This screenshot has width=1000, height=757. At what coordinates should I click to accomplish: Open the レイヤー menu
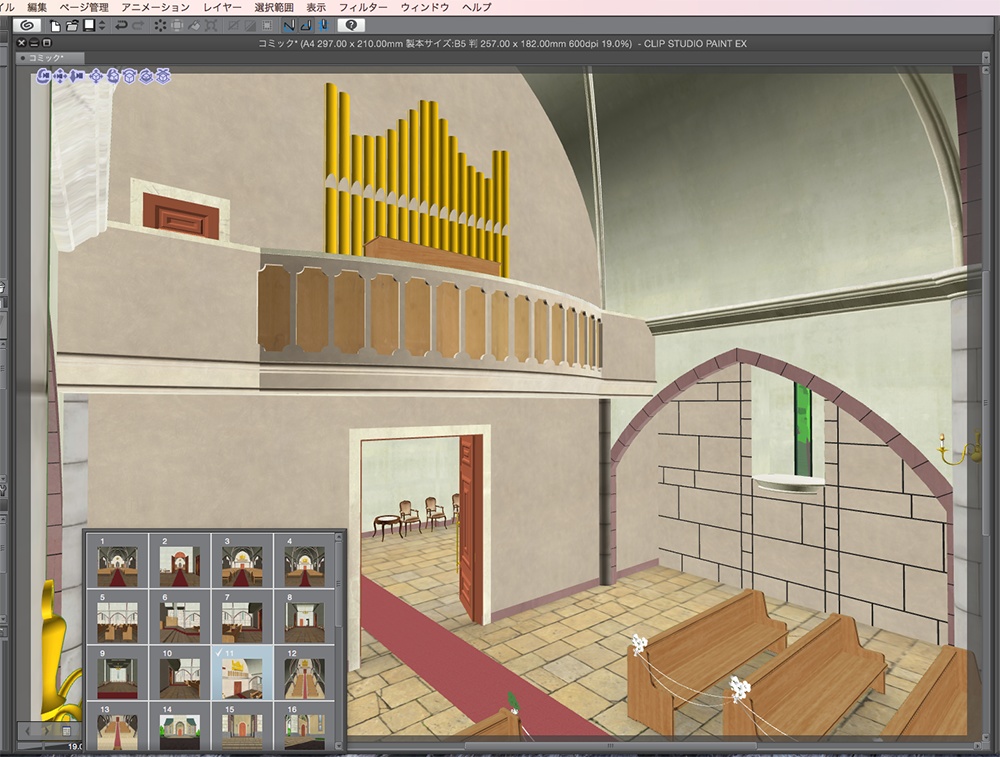click(222, 7)
